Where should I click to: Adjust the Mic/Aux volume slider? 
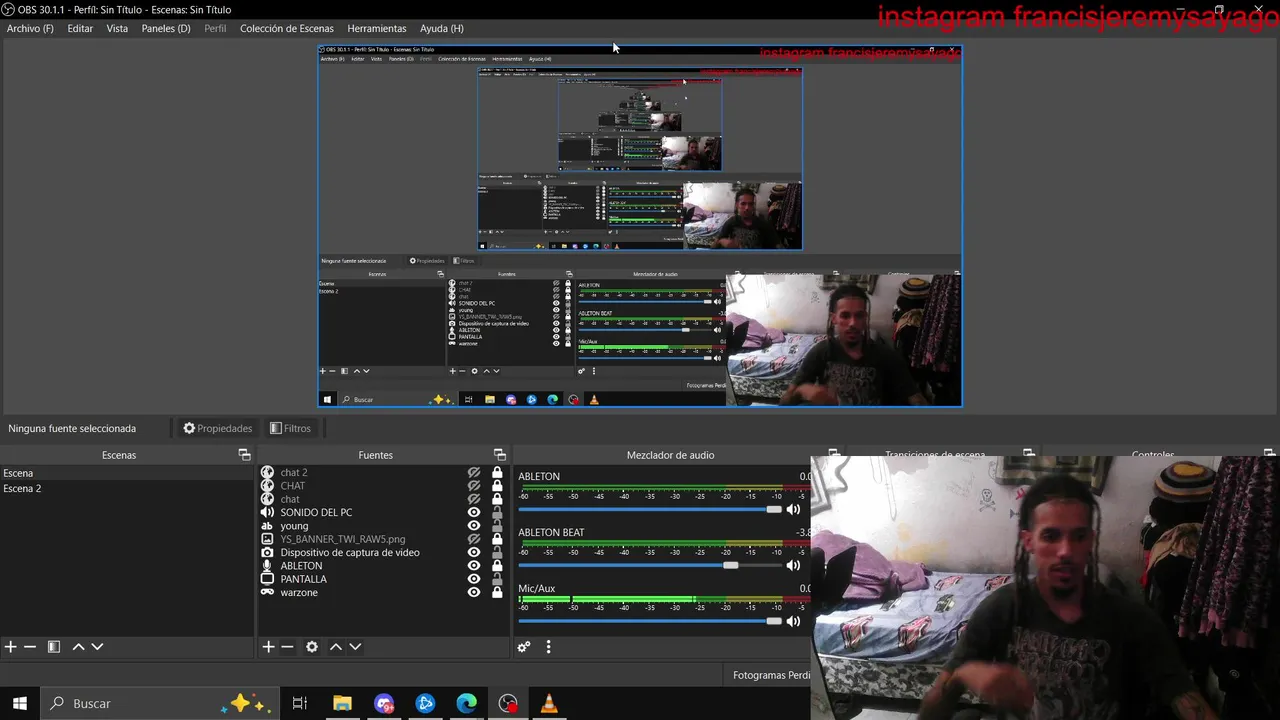click(x=650, y=621)
